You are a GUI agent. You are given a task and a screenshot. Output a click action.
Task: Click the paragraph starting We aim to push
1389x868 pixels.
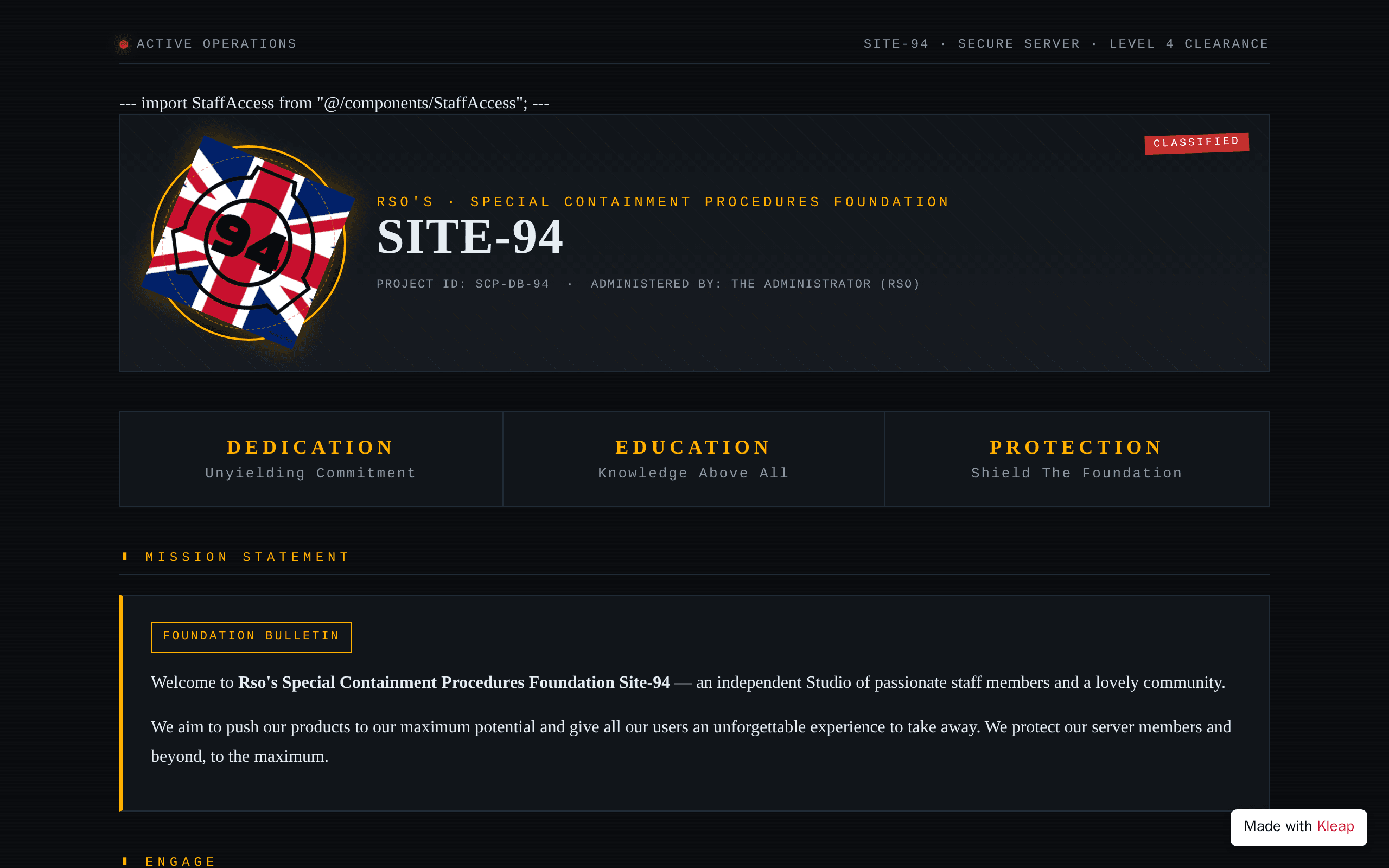click(x=691, y=742)
